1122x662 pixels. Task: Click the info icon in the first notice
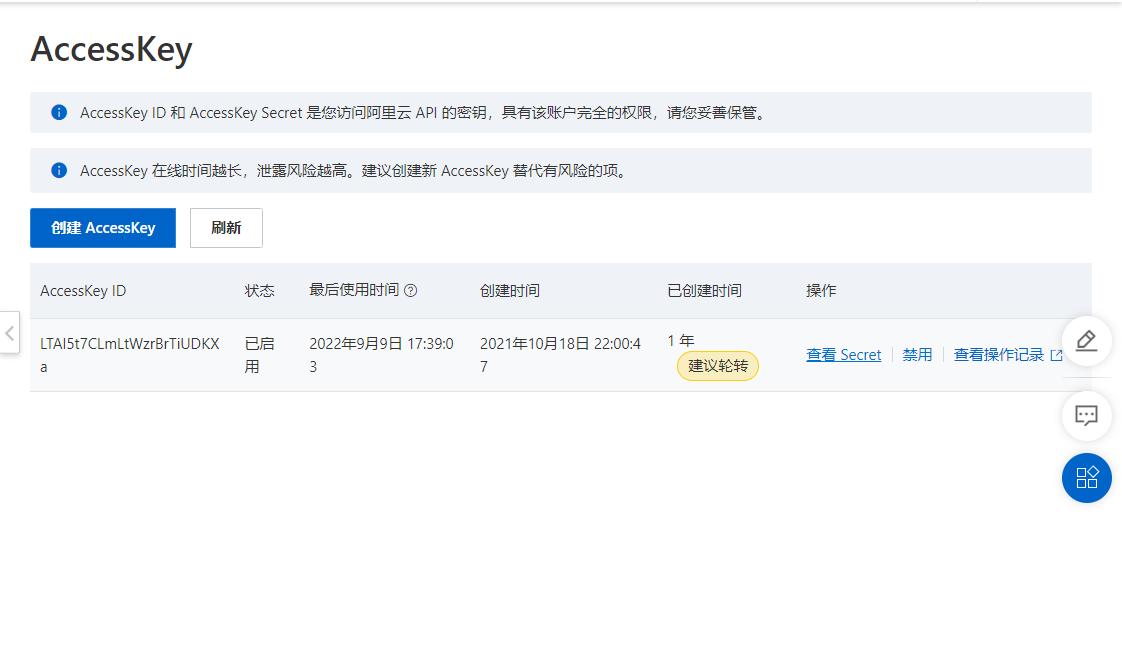[x=59, y=112]
